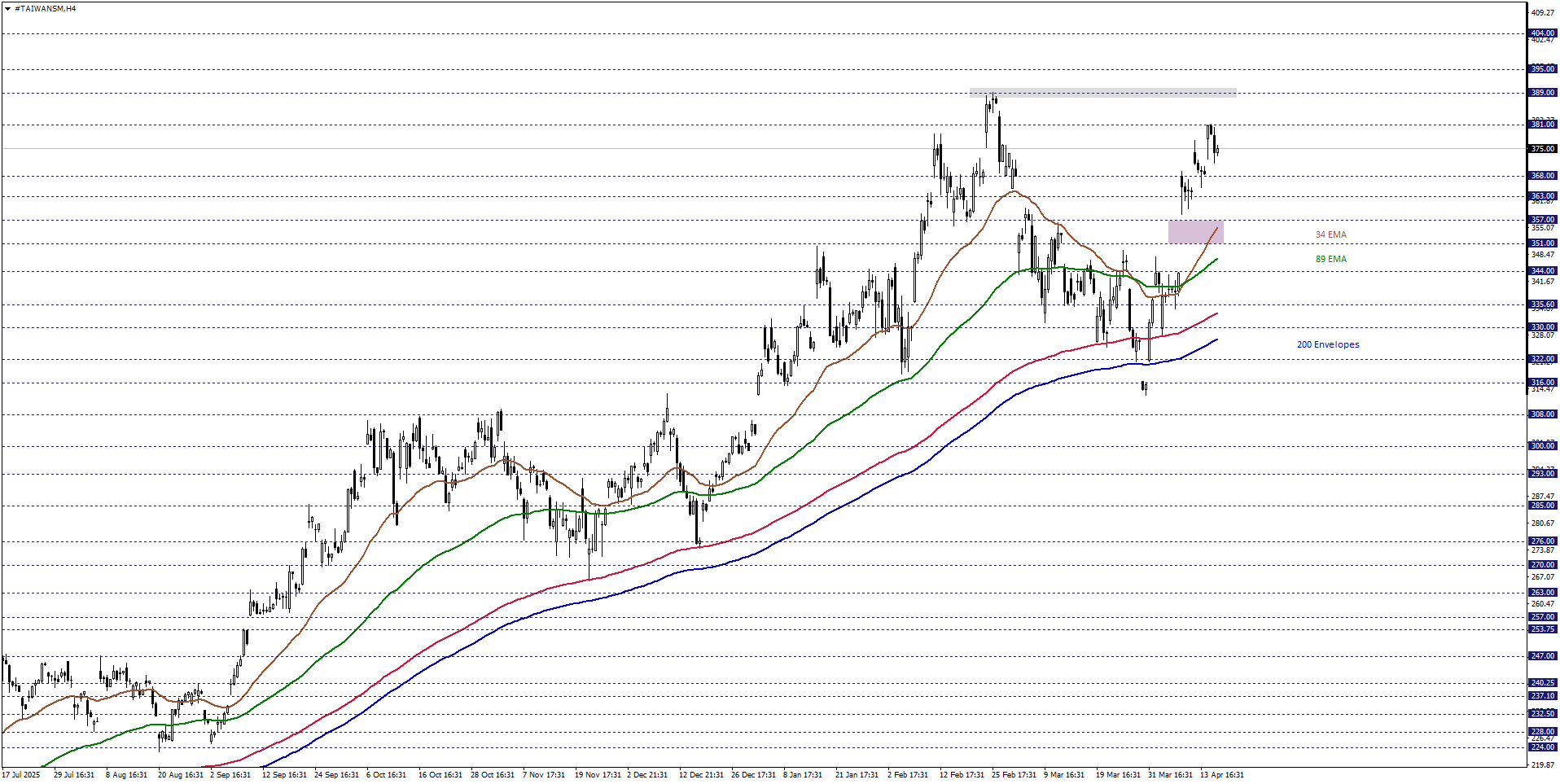Click the 389.00 price level label
The width and height of the screenshot is (1560, 784).
(1542, 93)
